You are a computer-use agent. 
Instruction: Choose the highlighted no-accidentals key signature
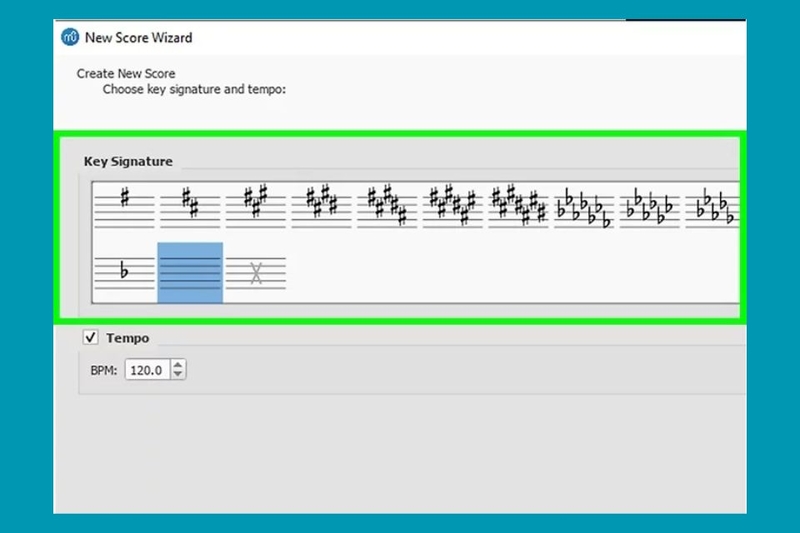pos(190,273)
